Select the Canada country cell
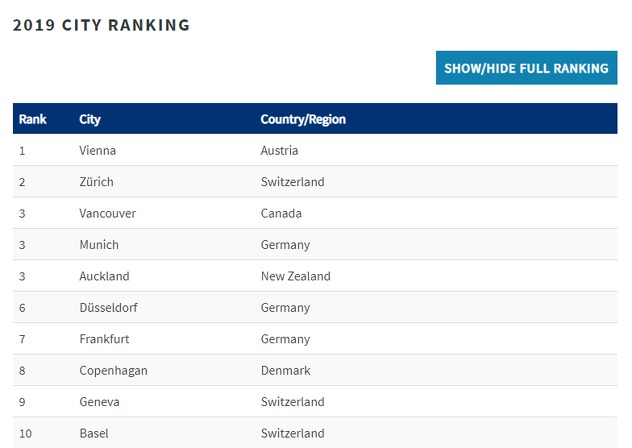This screenshot has width=632, height=448. [x=281, y=214]
